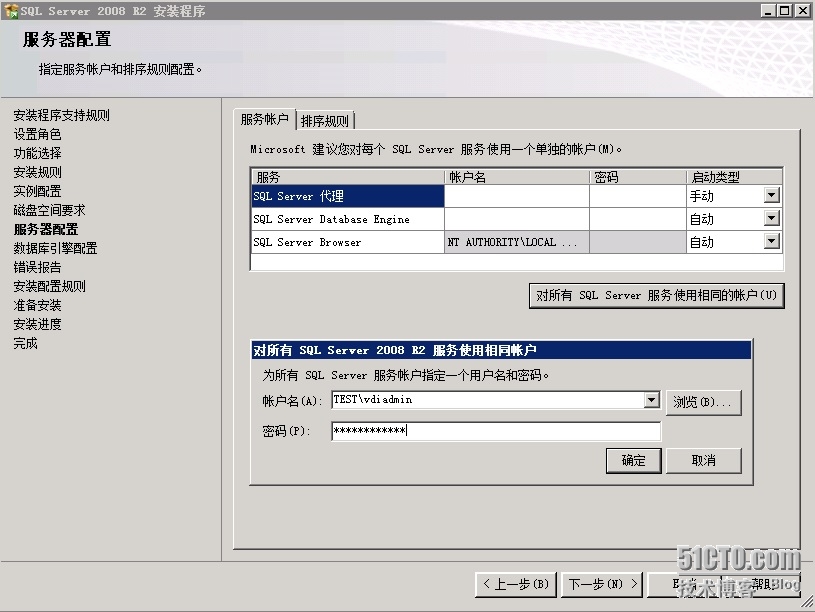Click the 启动类型 column header
The width and height of the screenshot is (815, 612).
[734, 177]
